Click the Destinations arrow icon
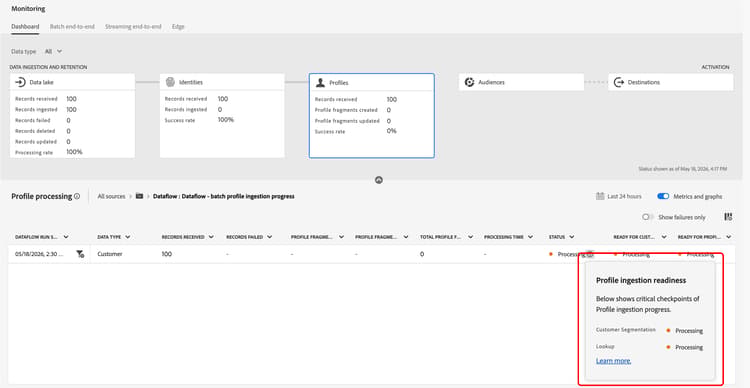The image size is (750, 388). pos(619,82)
